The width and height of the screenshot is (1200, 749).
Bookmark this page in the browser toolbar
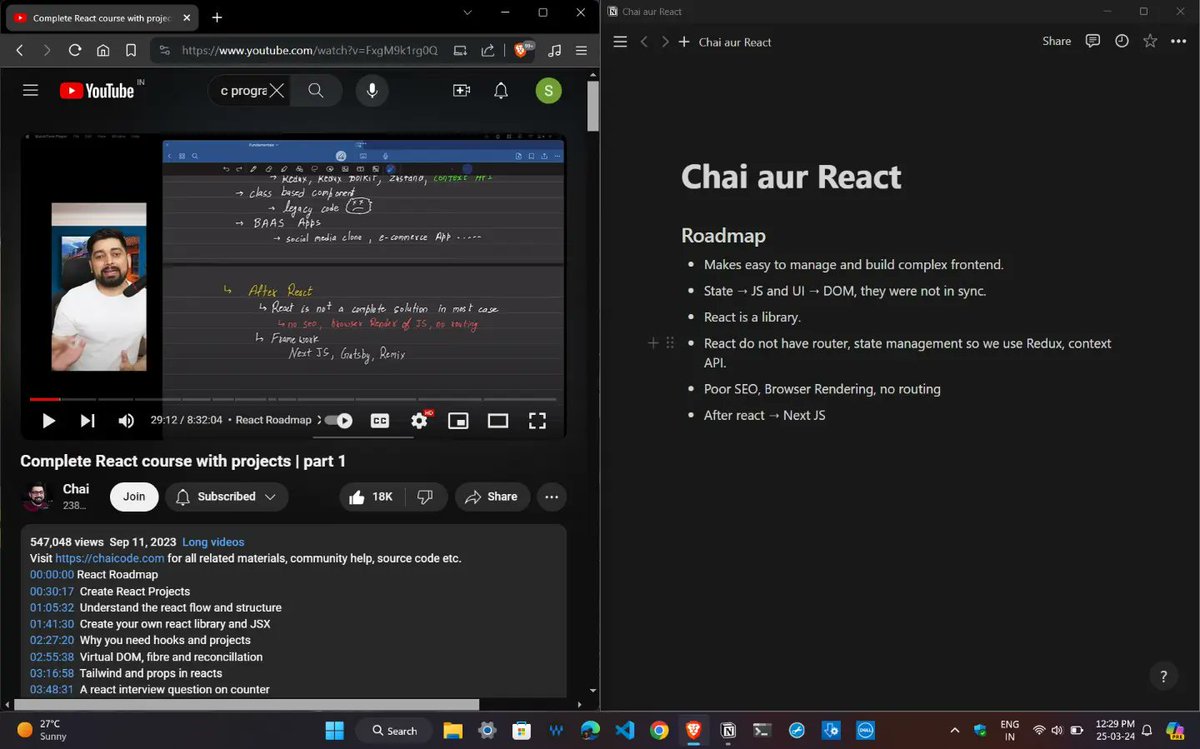click(x=131, y=50)
